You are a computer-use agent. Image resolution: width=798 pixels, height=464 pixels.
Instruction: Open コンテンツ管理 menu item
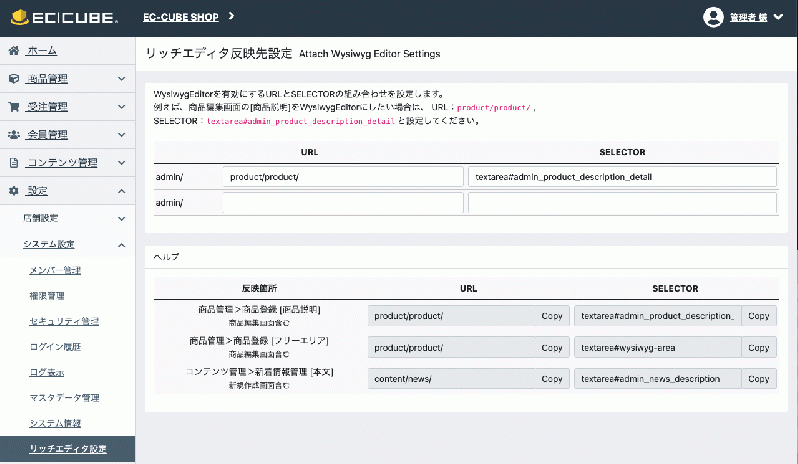[x=62, y=162]
